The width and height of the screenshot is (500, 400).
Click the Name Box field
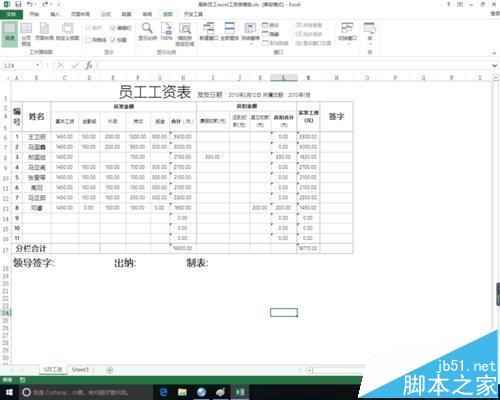[x=19, y=65]
